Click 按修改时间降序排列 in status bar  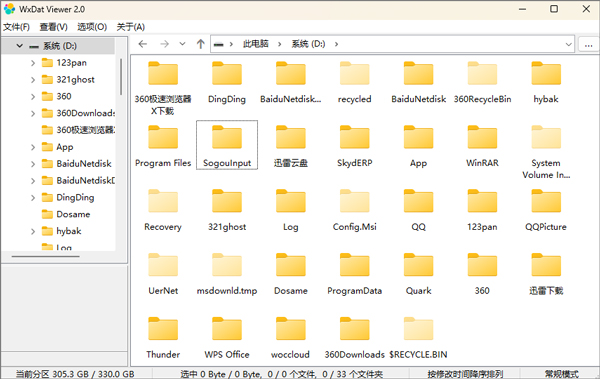(465, 374)
